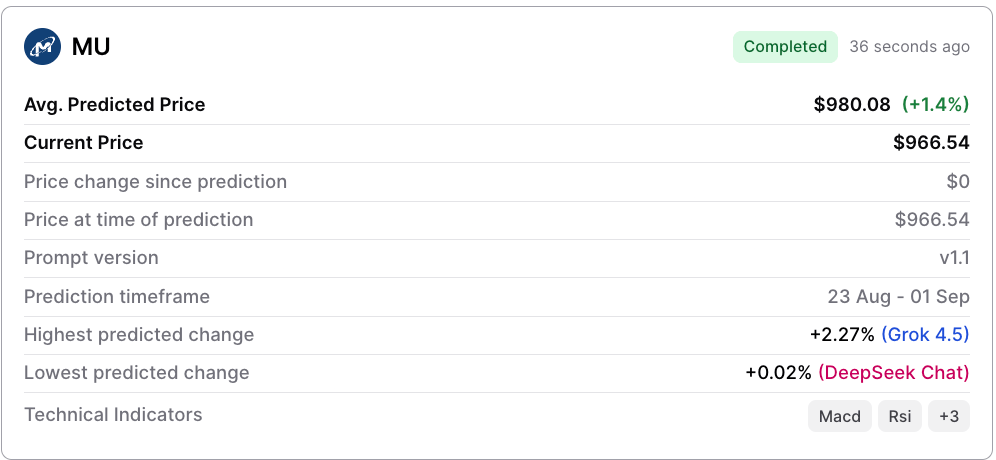This screenshot has height=460, width=996.
Task: Click the Price change since prediction row
Action: [497, 182]
